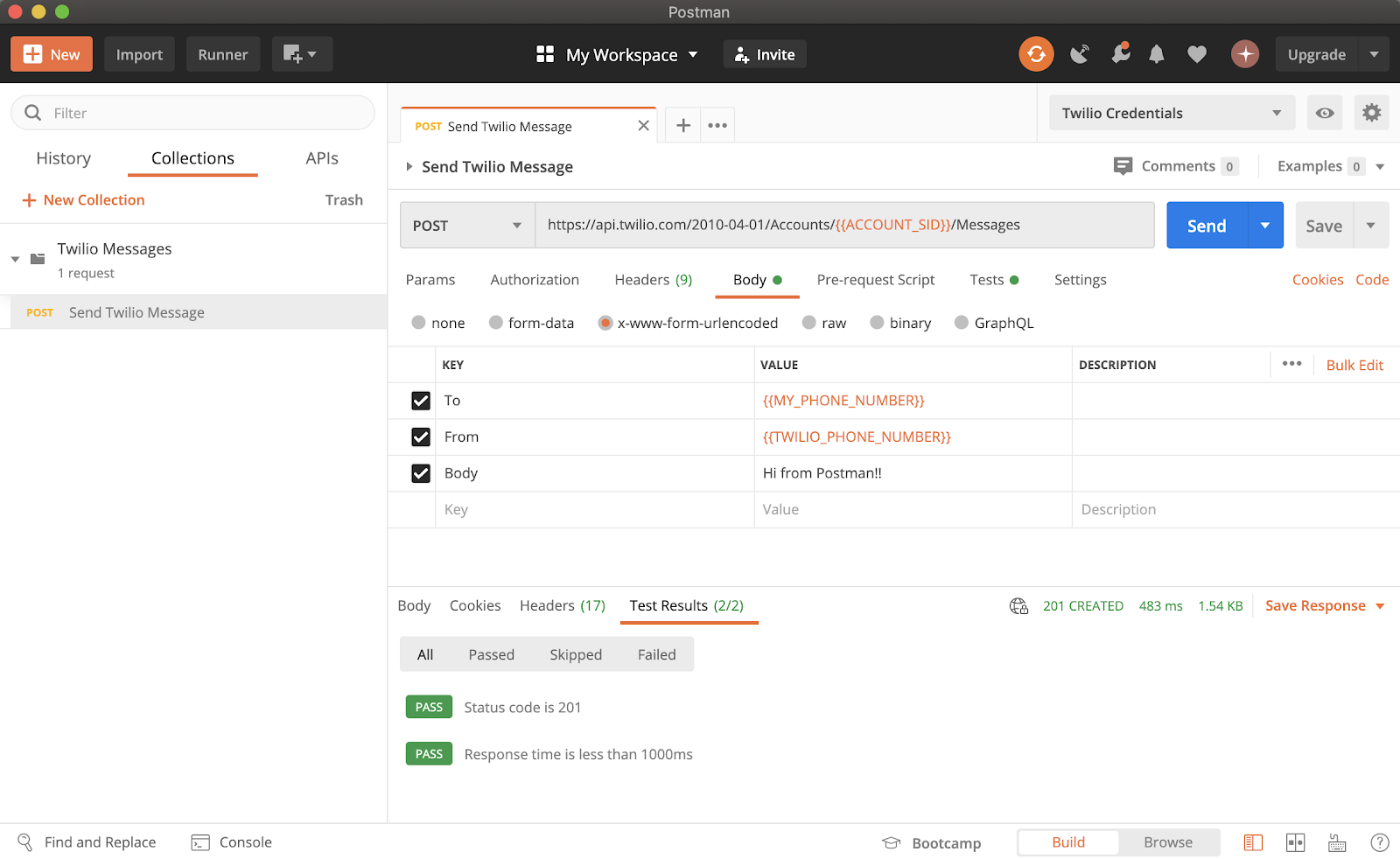Open Bulk Edit for body parameters
This screenshot has height=859, width=1400.
tap(1354, 365)
